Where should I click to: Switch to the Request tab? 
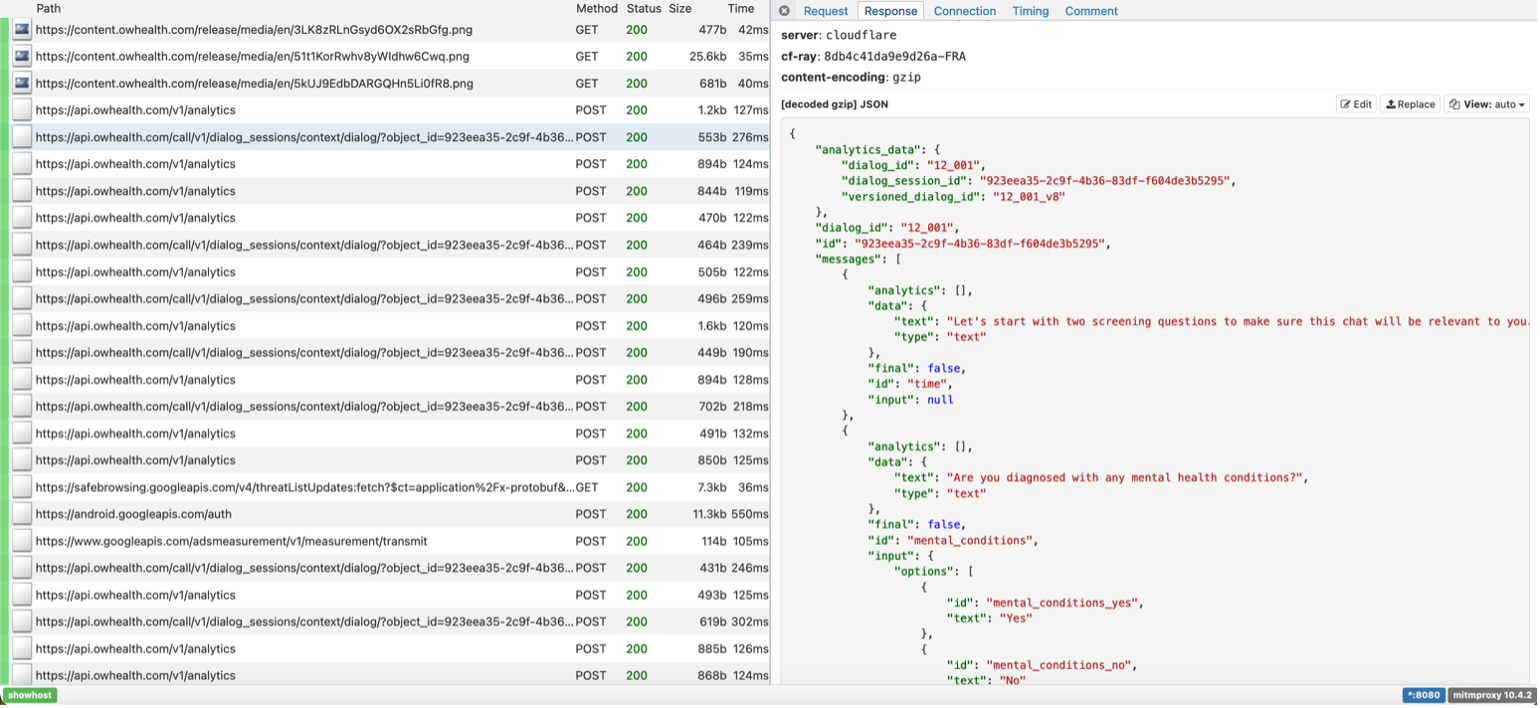825,11
